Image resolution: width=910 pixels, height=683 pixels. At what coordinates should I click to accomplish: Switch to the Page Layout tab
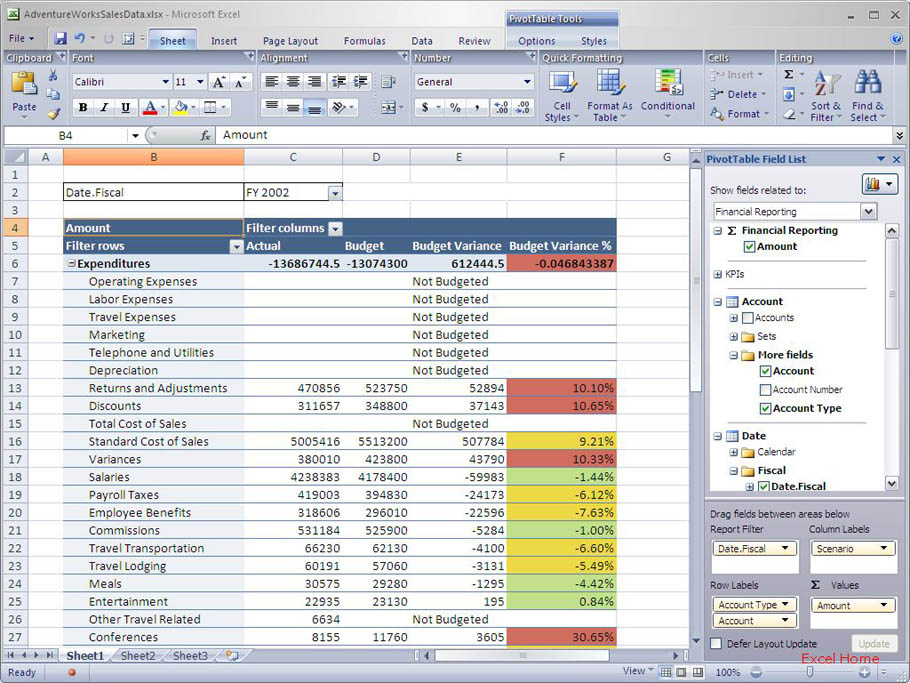pos(290,41)
